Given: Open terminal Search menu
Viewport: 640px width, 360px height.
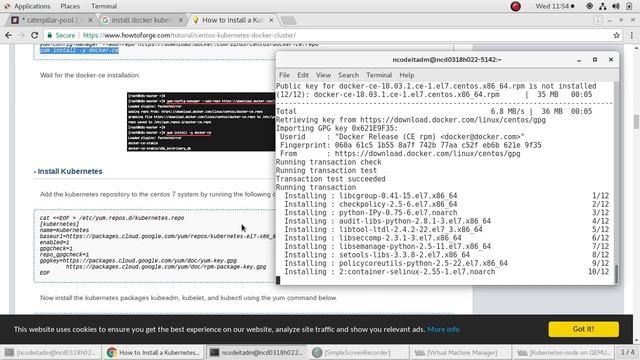Looking at the screenshot, I should [348, 75].
